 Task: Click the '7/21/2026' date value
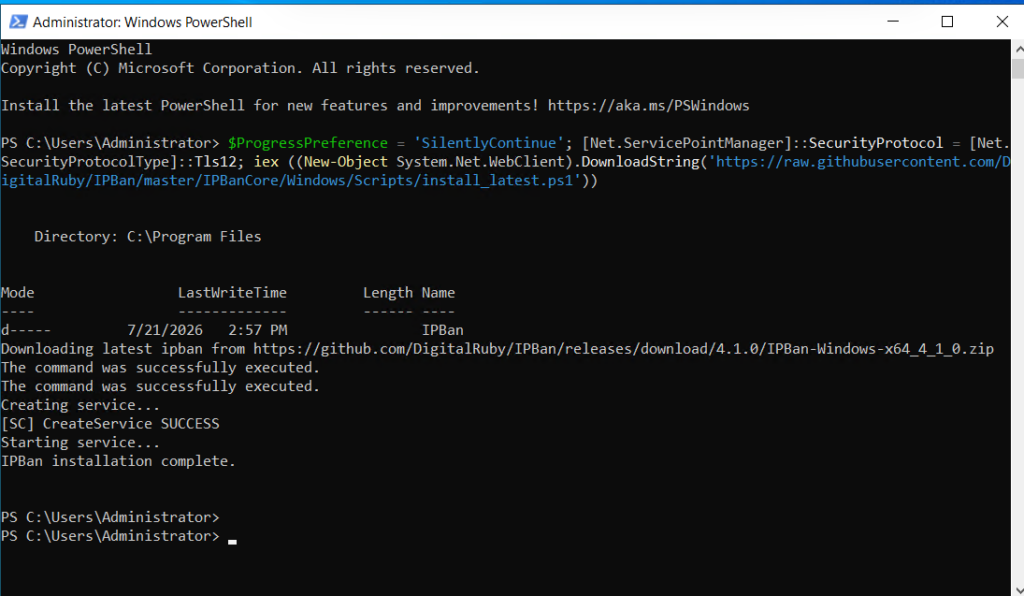pos(165,330)
